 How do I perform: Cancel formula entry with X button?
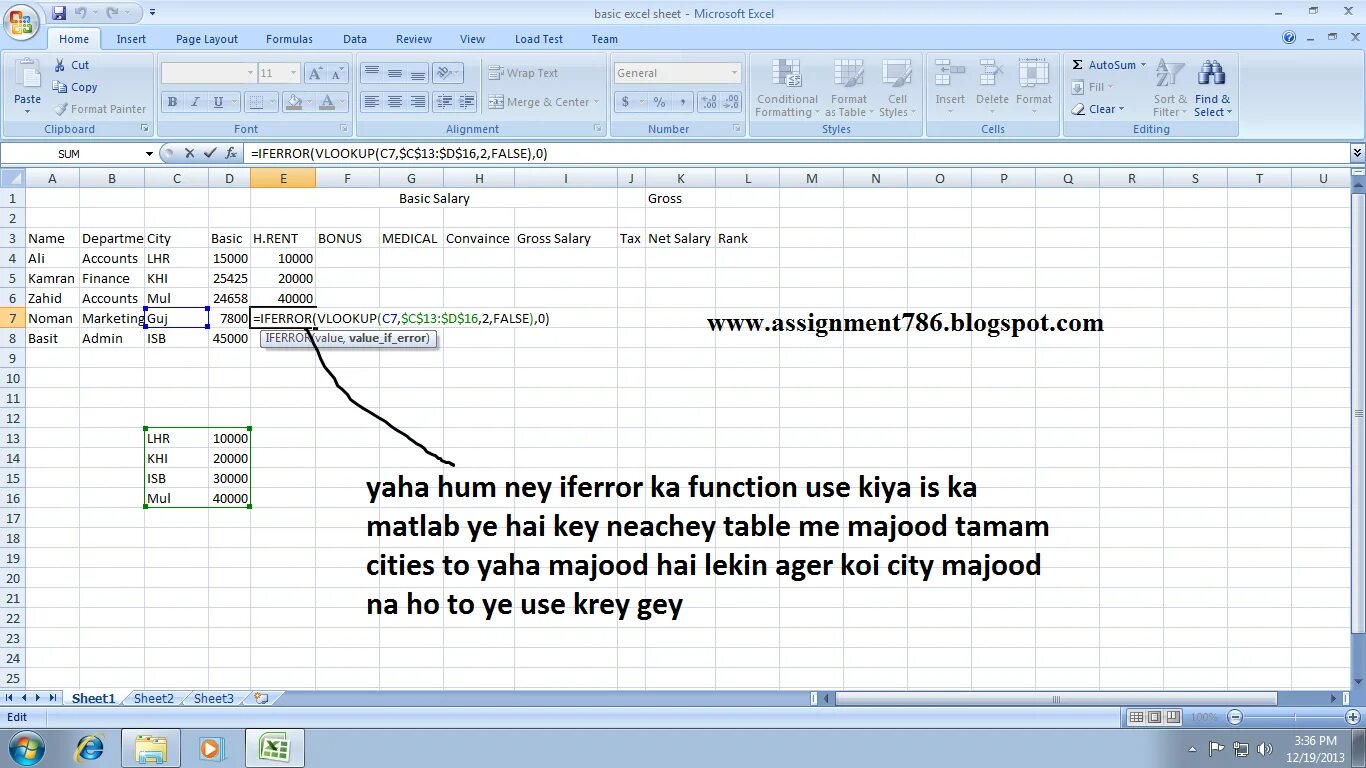[189, 153]
